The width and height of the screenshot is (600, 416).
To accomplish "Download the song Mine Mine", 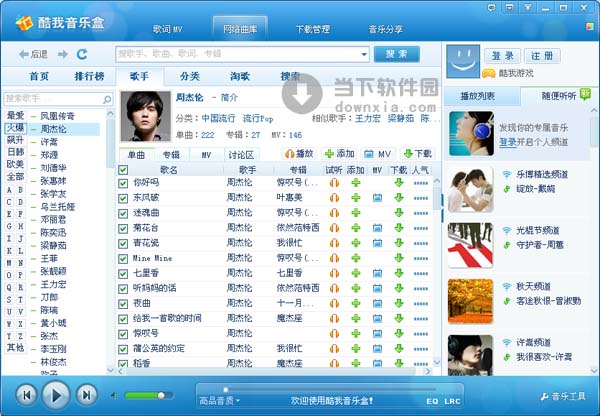I will [x=399, y=258].
